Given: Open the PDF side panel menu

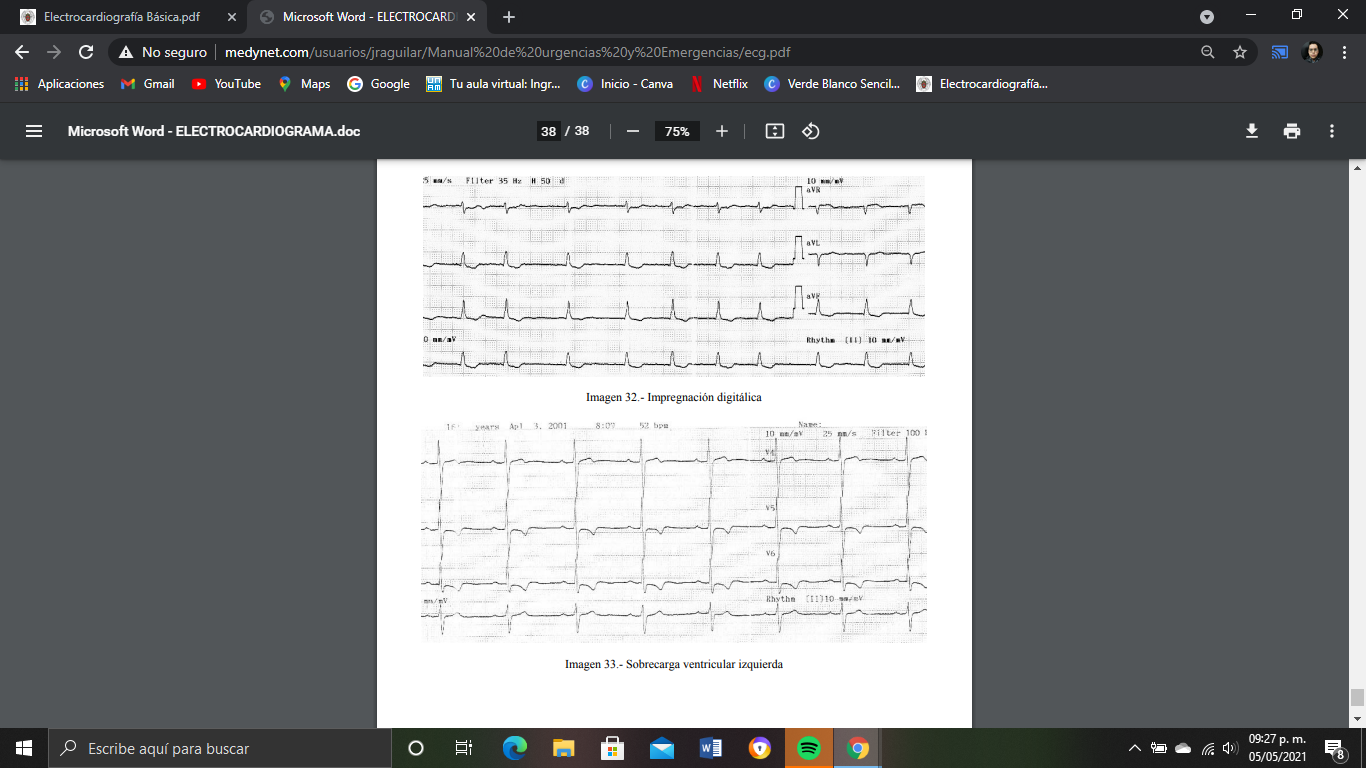Looking at the screenshot, I should (33, 130).
